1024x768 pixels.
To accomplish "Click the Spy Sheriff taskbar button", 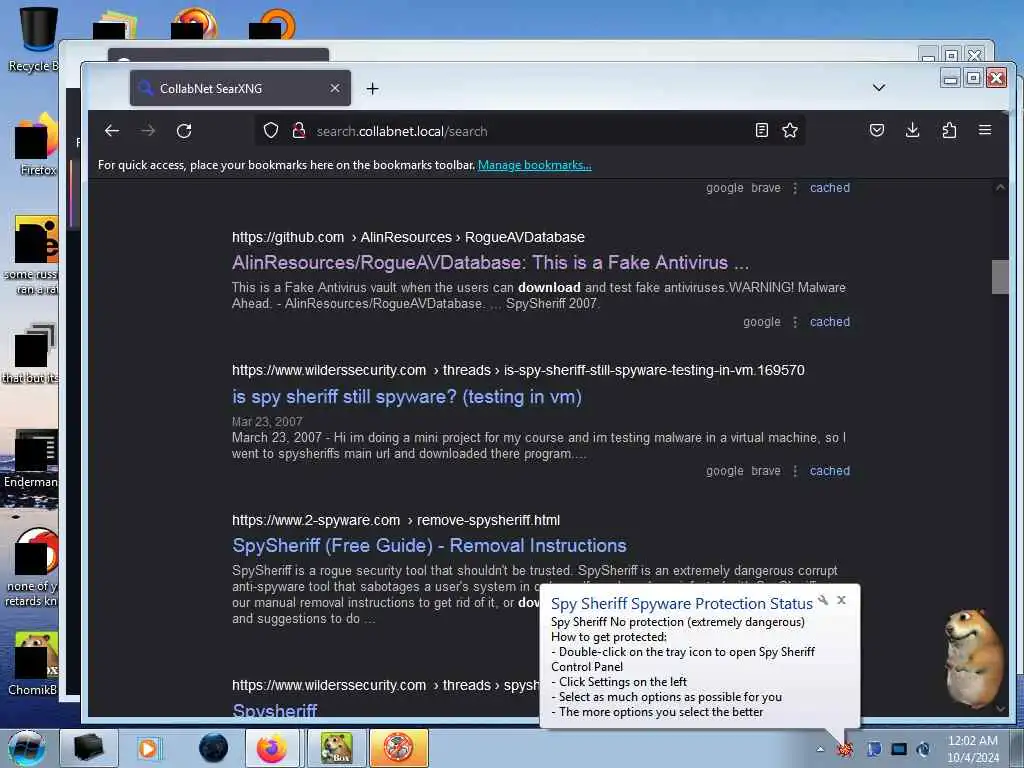I will click(399, 748).
